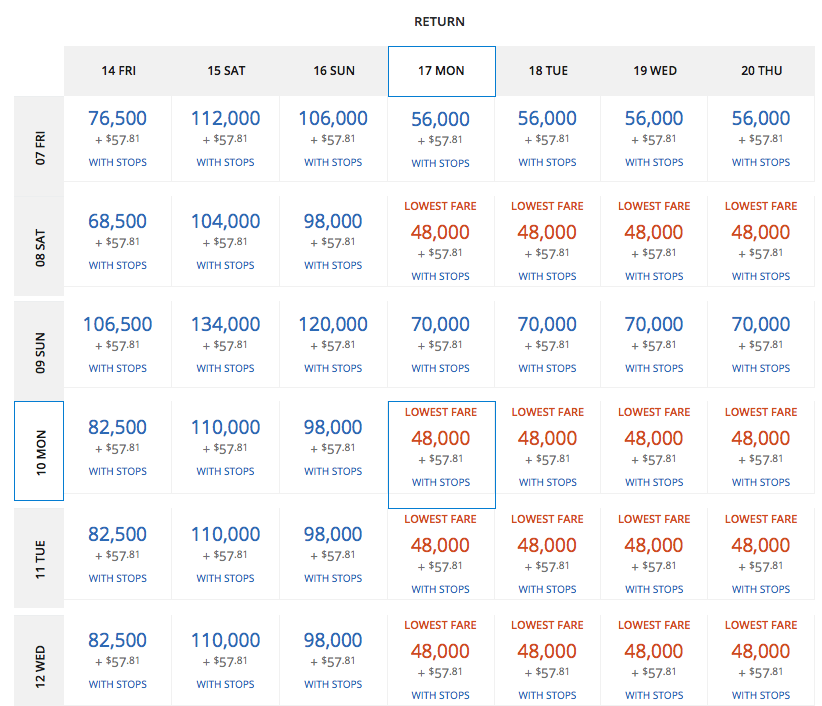Screen dimensions: 822x706
Task: Select the 17 MON return column header
Action: click(441, 71)
